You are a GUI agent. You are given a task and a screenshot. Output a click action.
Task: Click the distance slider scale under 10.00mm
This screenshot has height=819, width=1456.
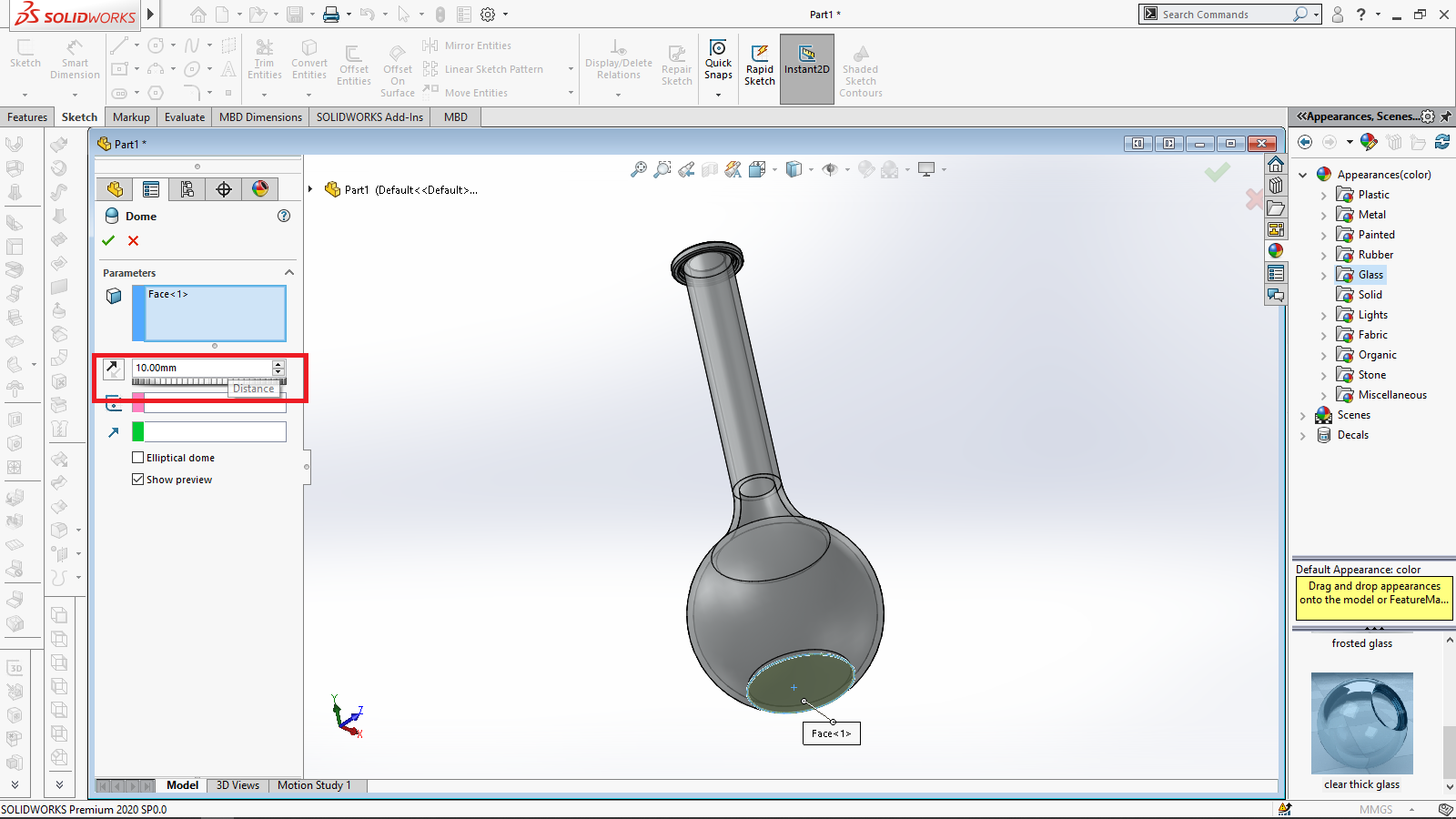[x=182, y=381]
